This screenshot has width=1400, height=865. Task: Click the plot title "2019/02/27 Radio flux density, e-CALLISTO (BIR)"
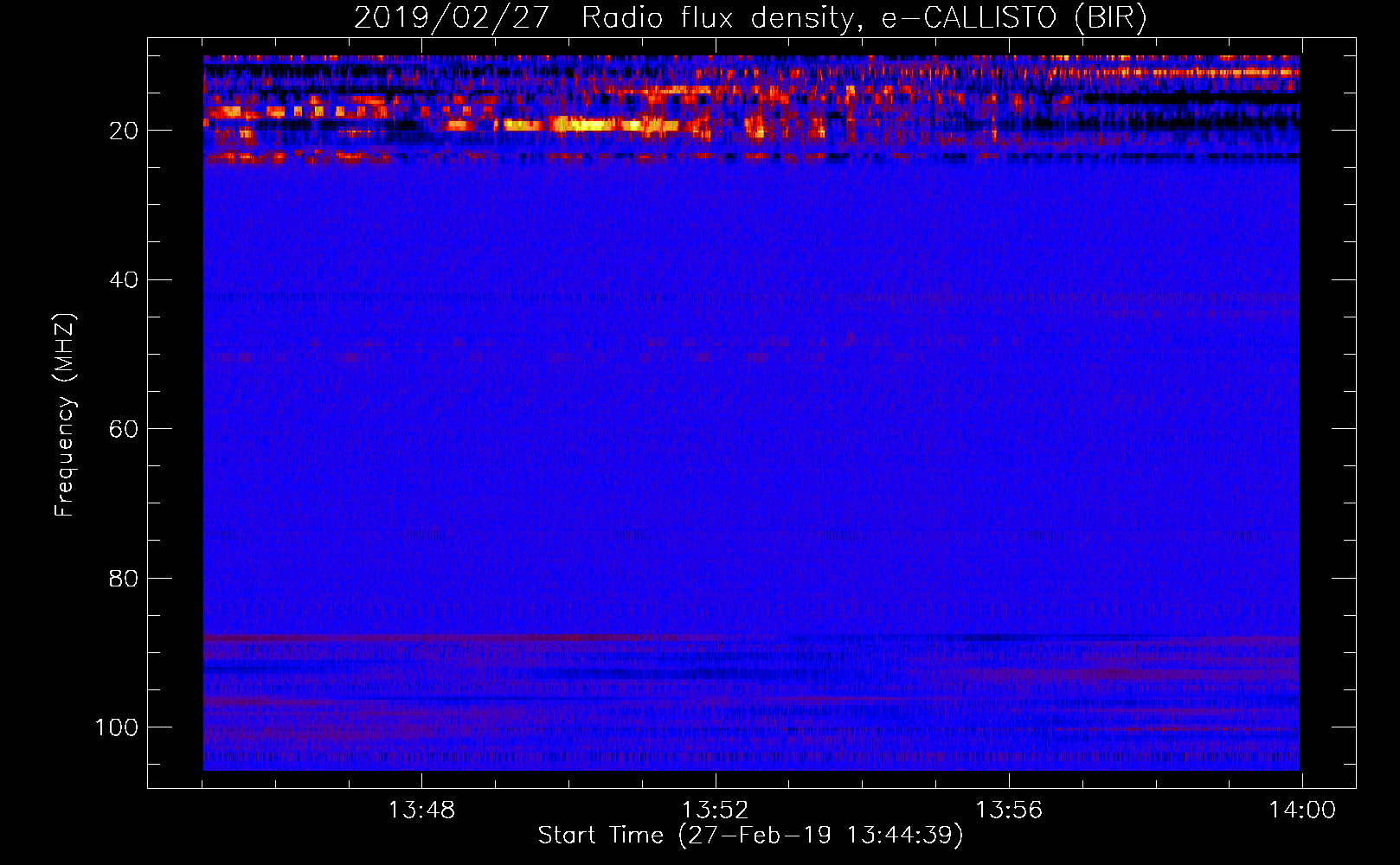coord(750,19)
